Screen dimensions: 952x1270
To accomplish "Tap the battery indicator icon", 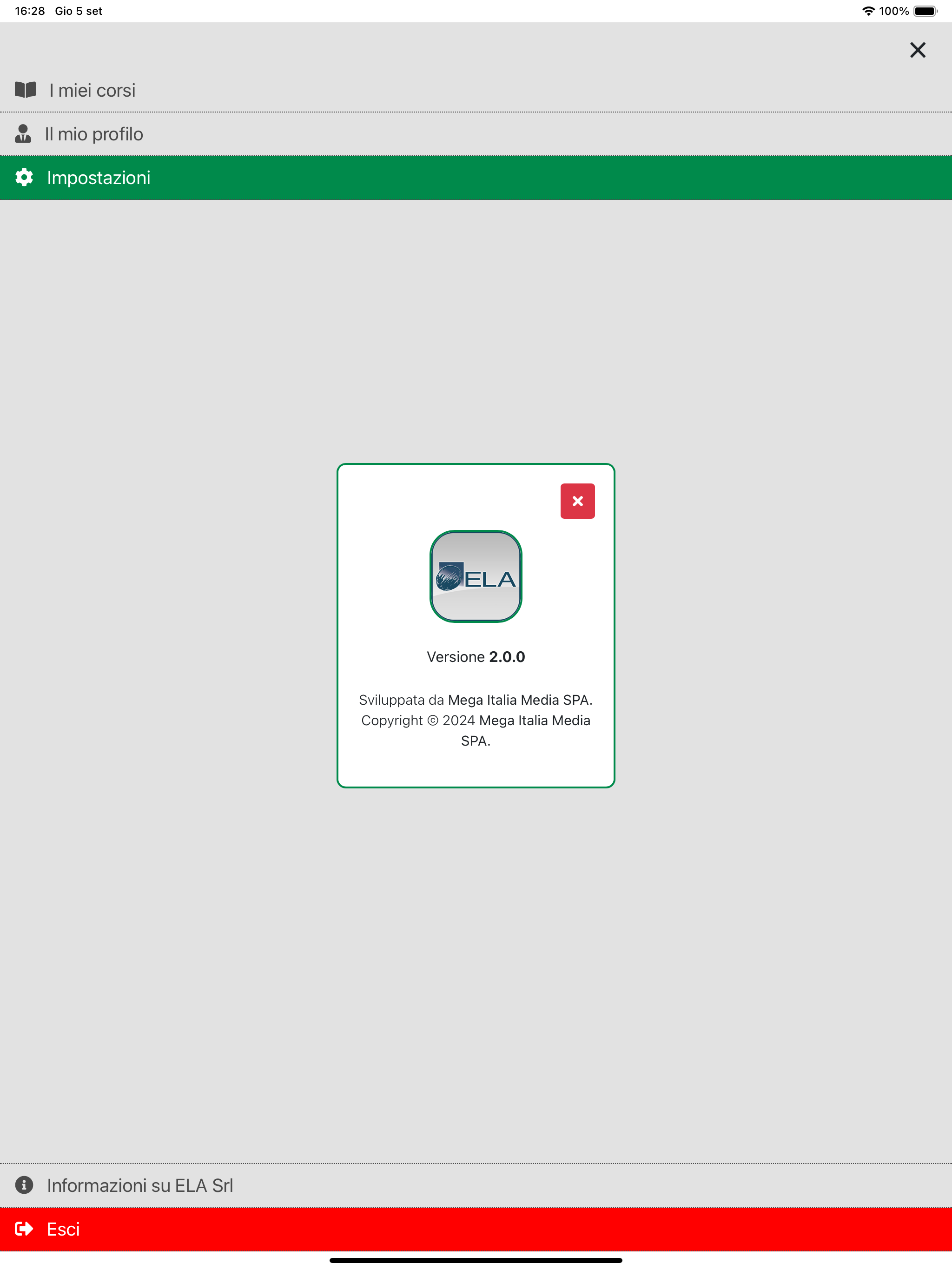I will (925, 11).
